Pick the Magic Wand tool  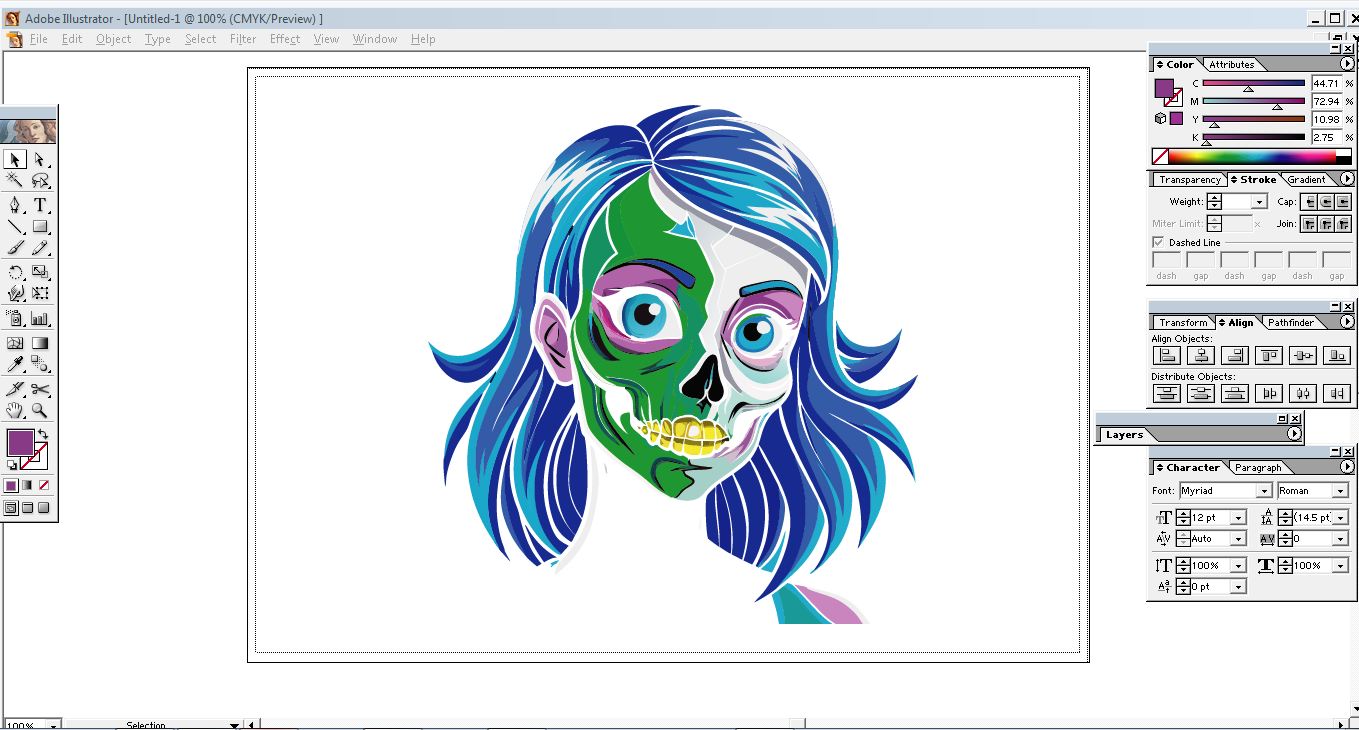click(x=15, y=181)
